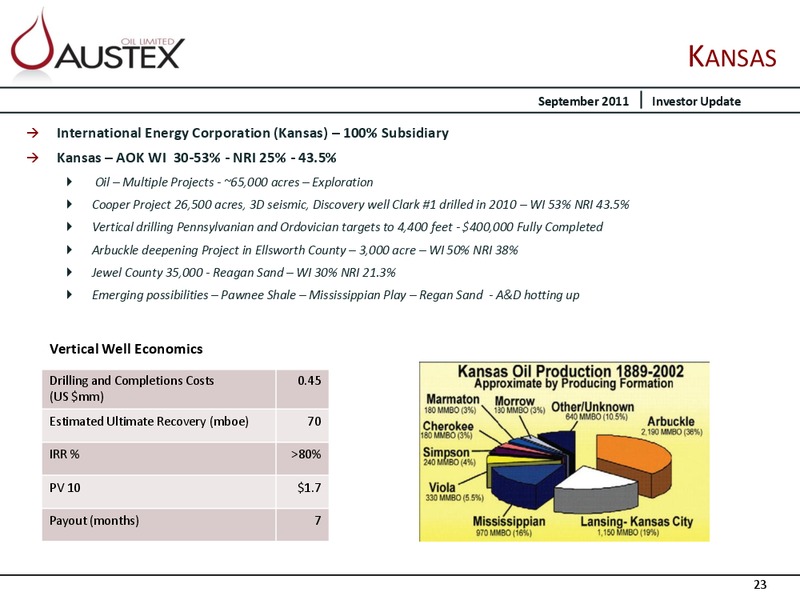Click 'Estimated Ultimate Recovery (mboe)' cell
This screenshot has width=800, height=600.
pos(159,425)
